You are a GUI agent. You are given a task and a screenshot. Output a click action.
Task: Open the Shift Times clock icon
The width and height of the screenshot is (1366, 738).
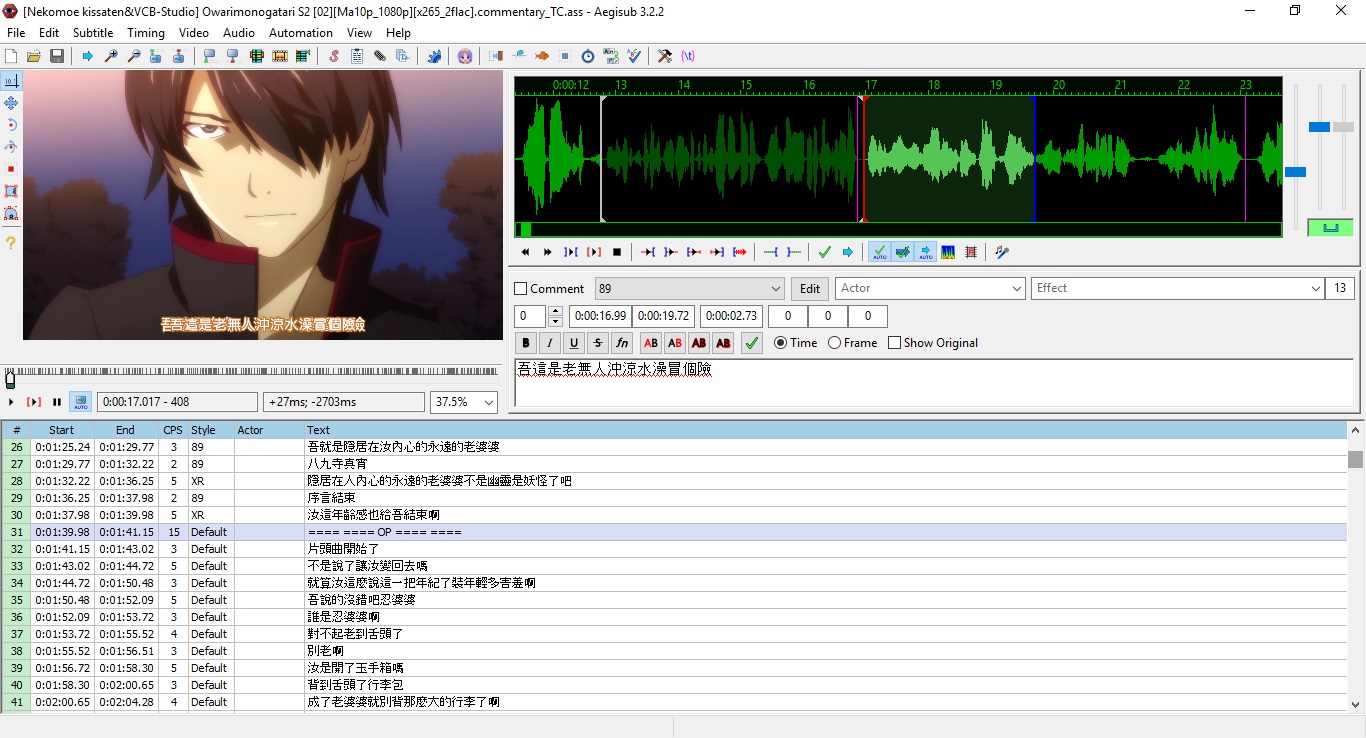coord(588,56)
